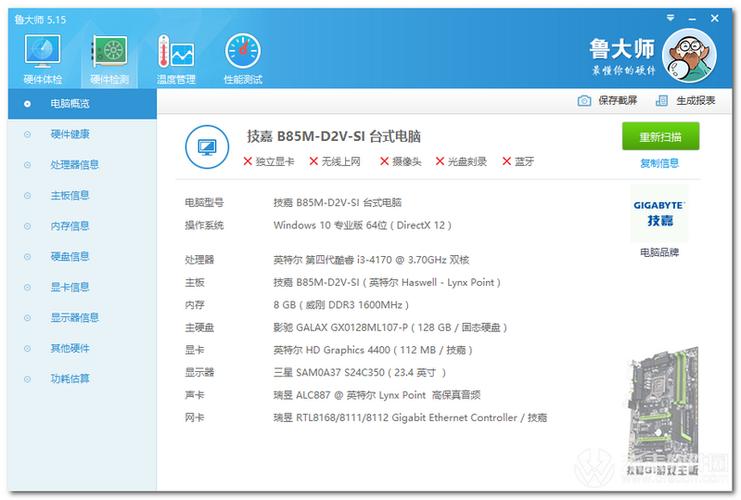Screen dimensions: 741x500
Task: Click the red X beside 独立显卡
Action: (x=247, y=162)
